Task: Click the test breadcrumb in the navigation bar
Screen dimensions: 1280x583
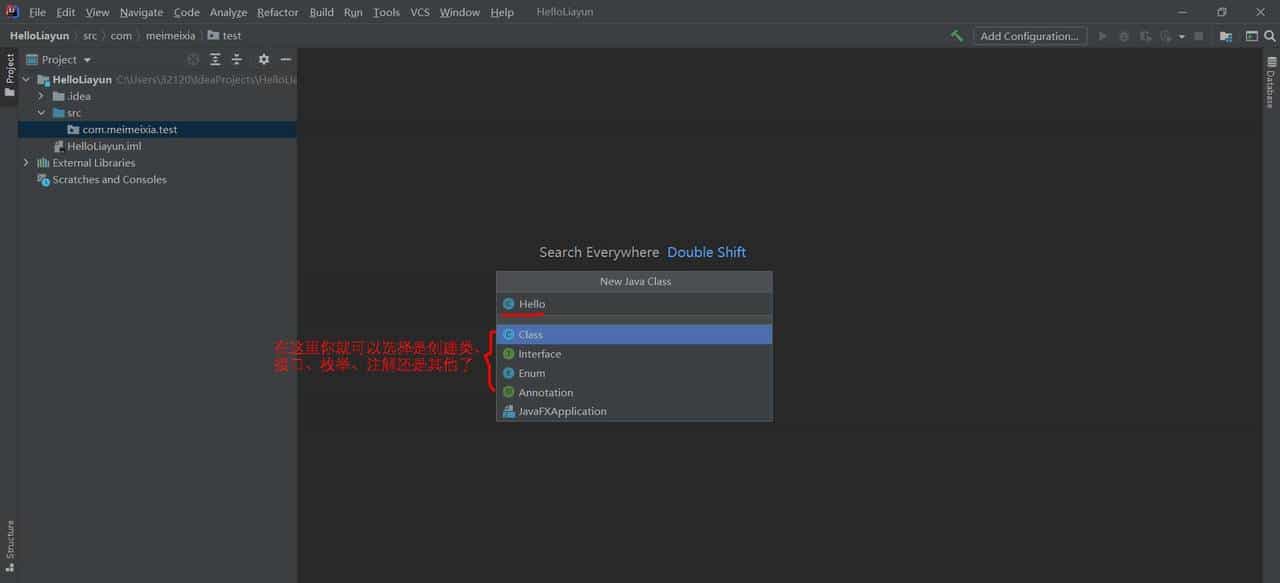Action: click(x=230, y=35)
